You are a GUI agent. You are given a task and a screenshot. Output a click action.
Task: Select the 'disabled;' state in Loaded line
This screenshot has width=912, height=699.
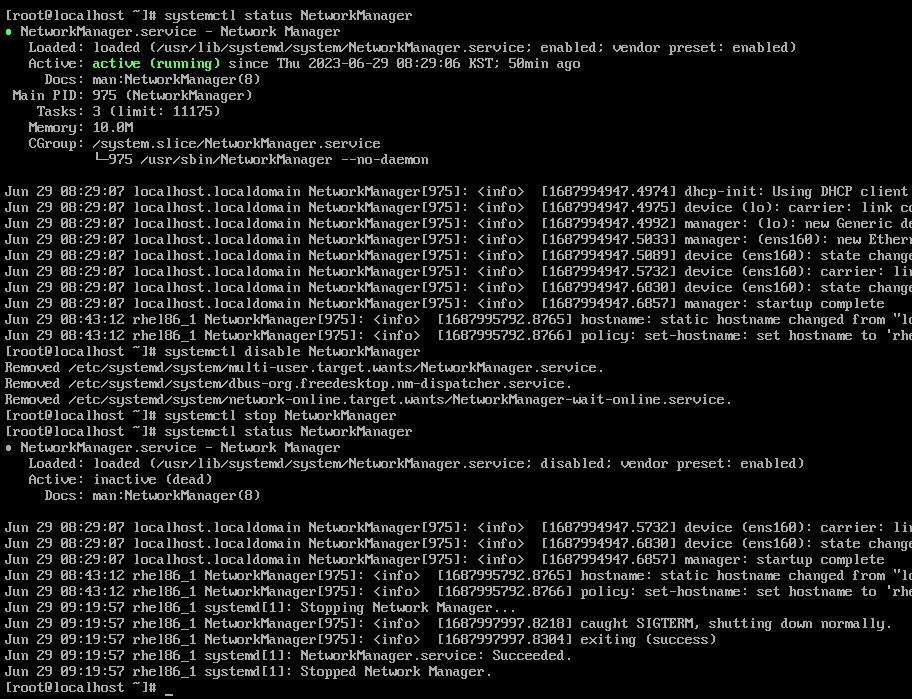pyautogui.click(x=575, y=463)
